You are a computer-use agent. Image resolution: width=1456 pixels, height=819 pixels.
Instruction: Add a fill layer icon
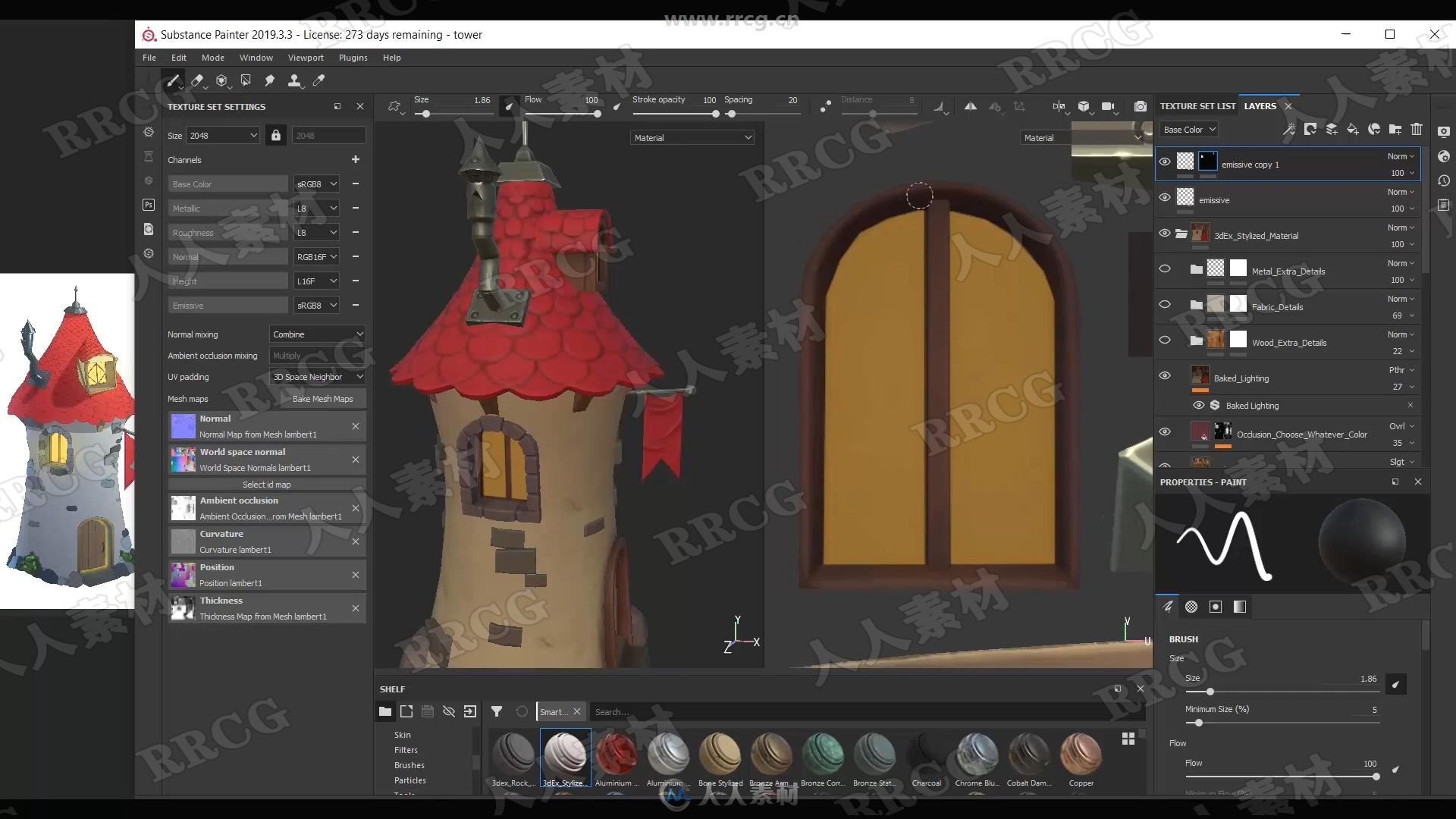tap(1353, 130)
